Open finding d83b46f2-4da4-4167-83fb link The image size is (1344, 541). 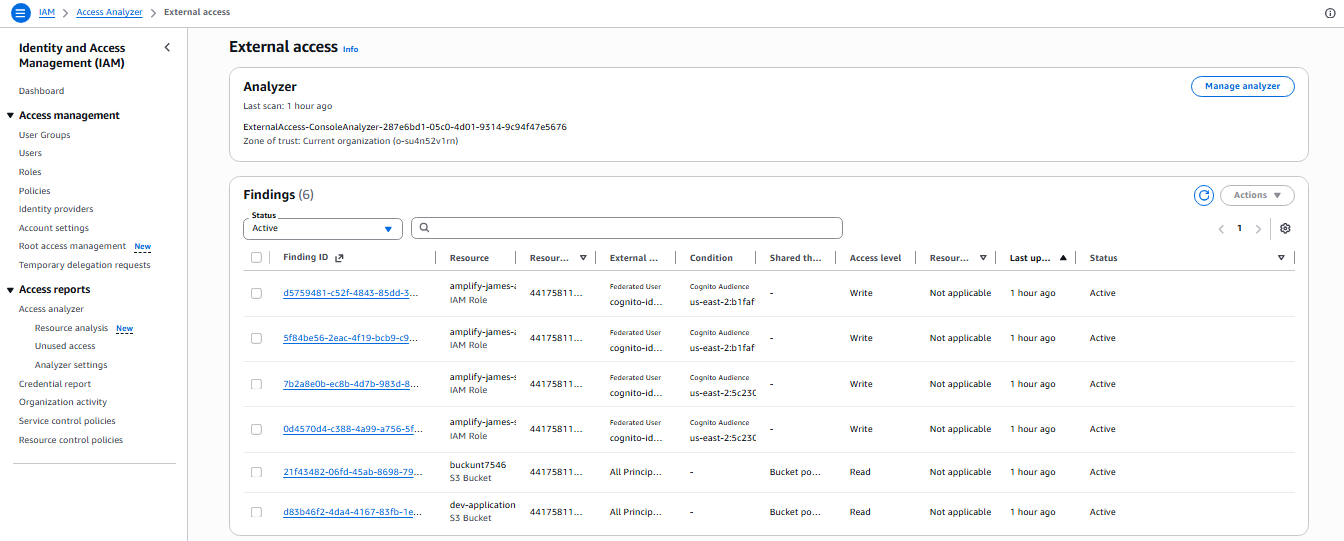(350, 512)
